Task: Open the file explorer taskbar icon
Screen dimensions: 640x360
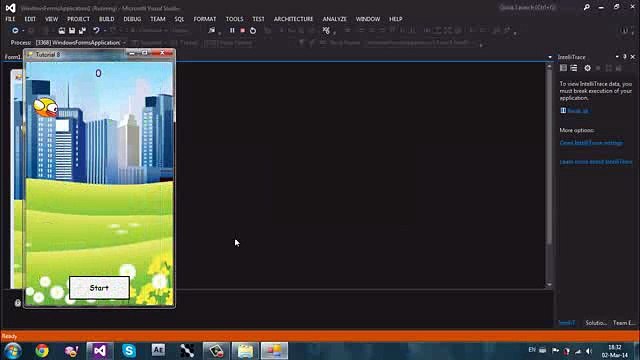Action: (x=245, y=351)
